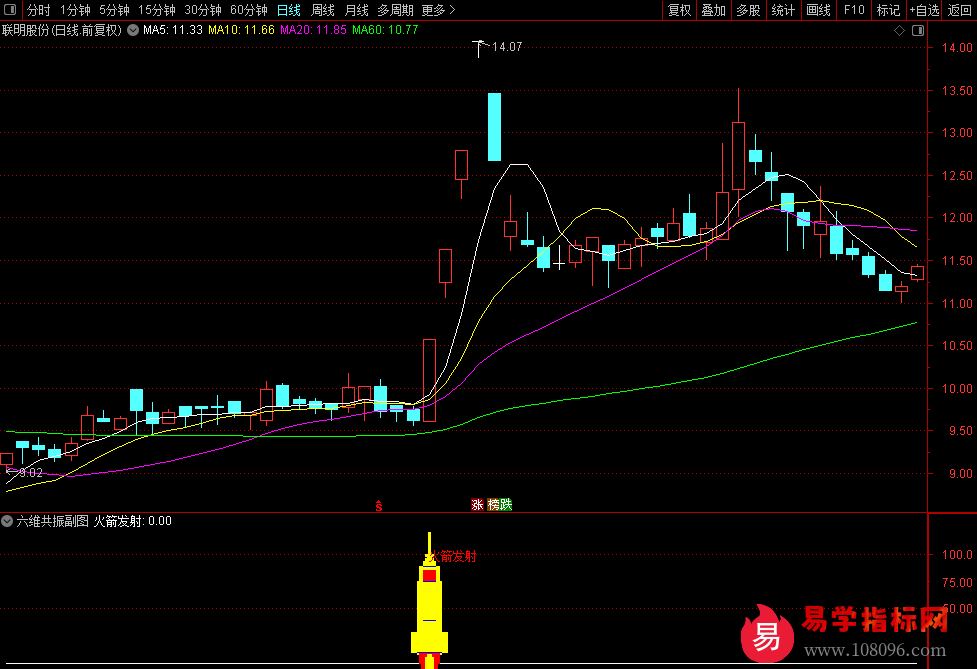Viewport: 977px width, 669px height.
Task: Toggle 多股 multi-stock view
Action: tap(748, 10)
